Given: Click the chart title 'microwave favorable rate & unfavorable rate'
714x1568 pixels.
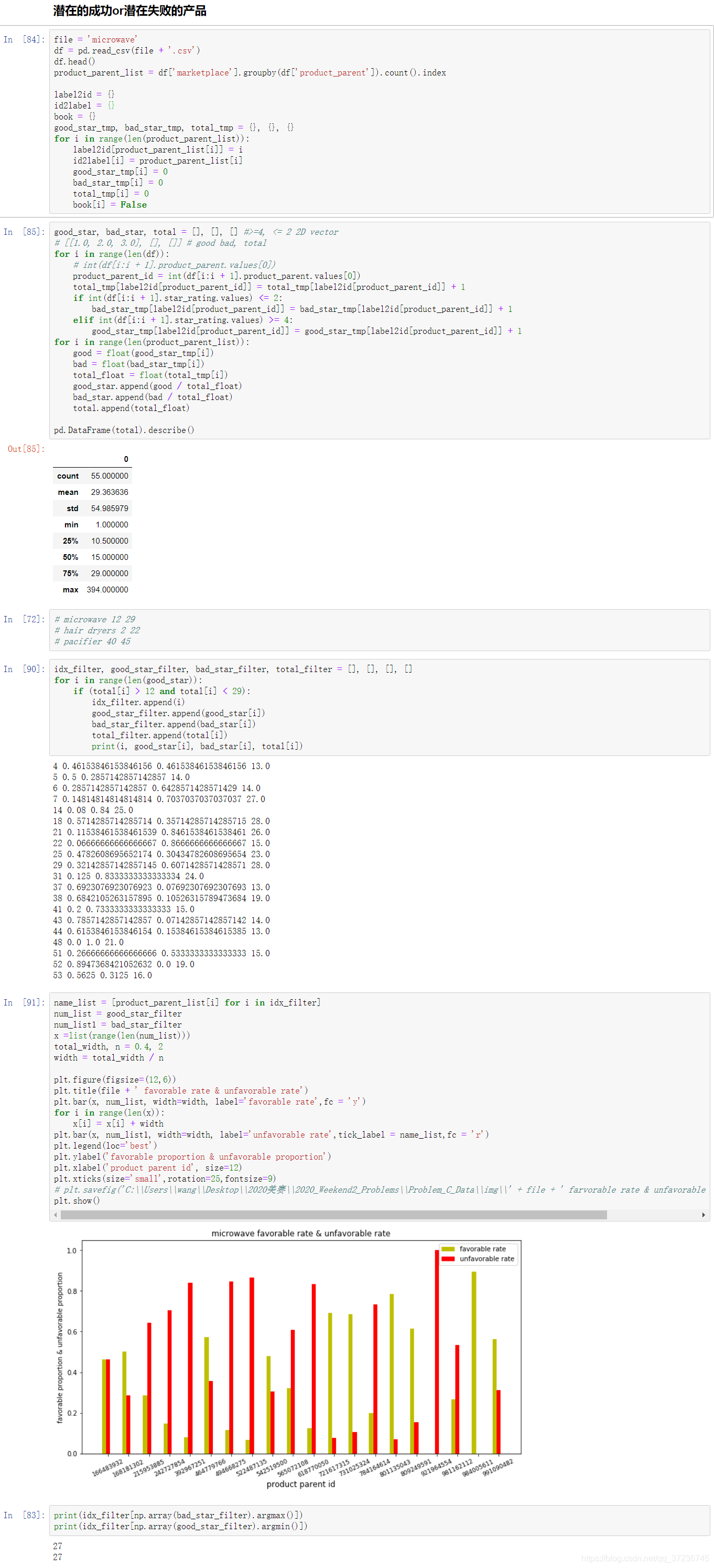Looking at the screenshot, I should click(x=301, y=1233).
